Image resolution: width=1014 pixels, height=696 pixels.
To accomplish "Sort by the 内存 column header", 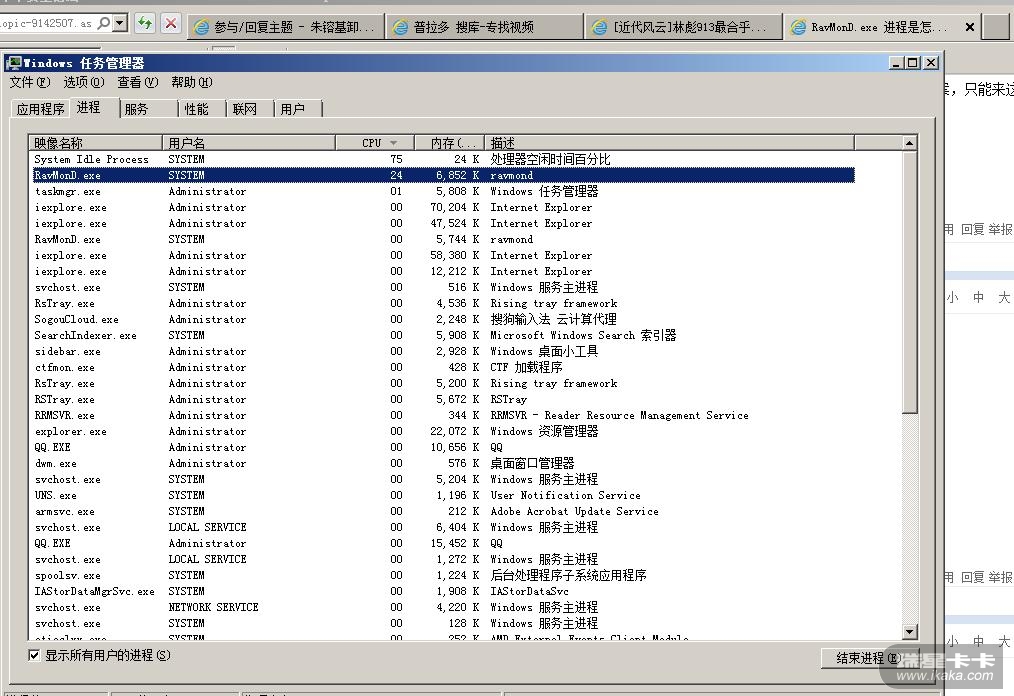I will (x=449, y=143).
